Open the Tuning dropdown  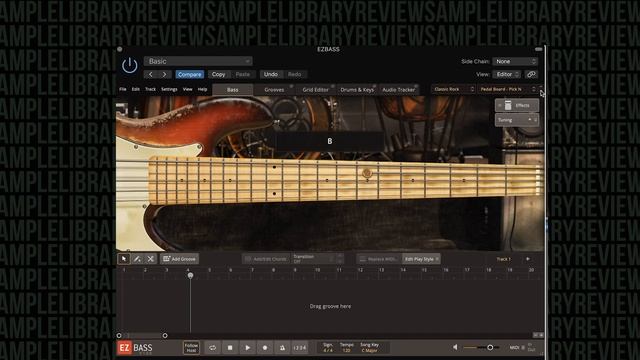tap(517, 120)
